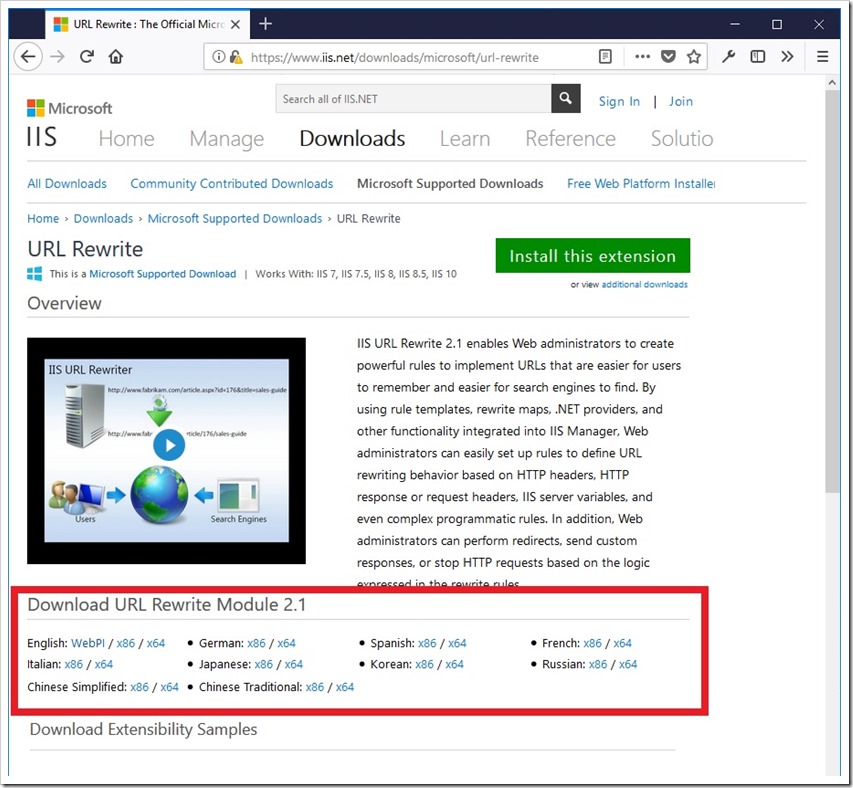The height and width of the screenshot is (788, 853).
Task: Download English WebPI installer link
Action: click(x=88, y=643)
